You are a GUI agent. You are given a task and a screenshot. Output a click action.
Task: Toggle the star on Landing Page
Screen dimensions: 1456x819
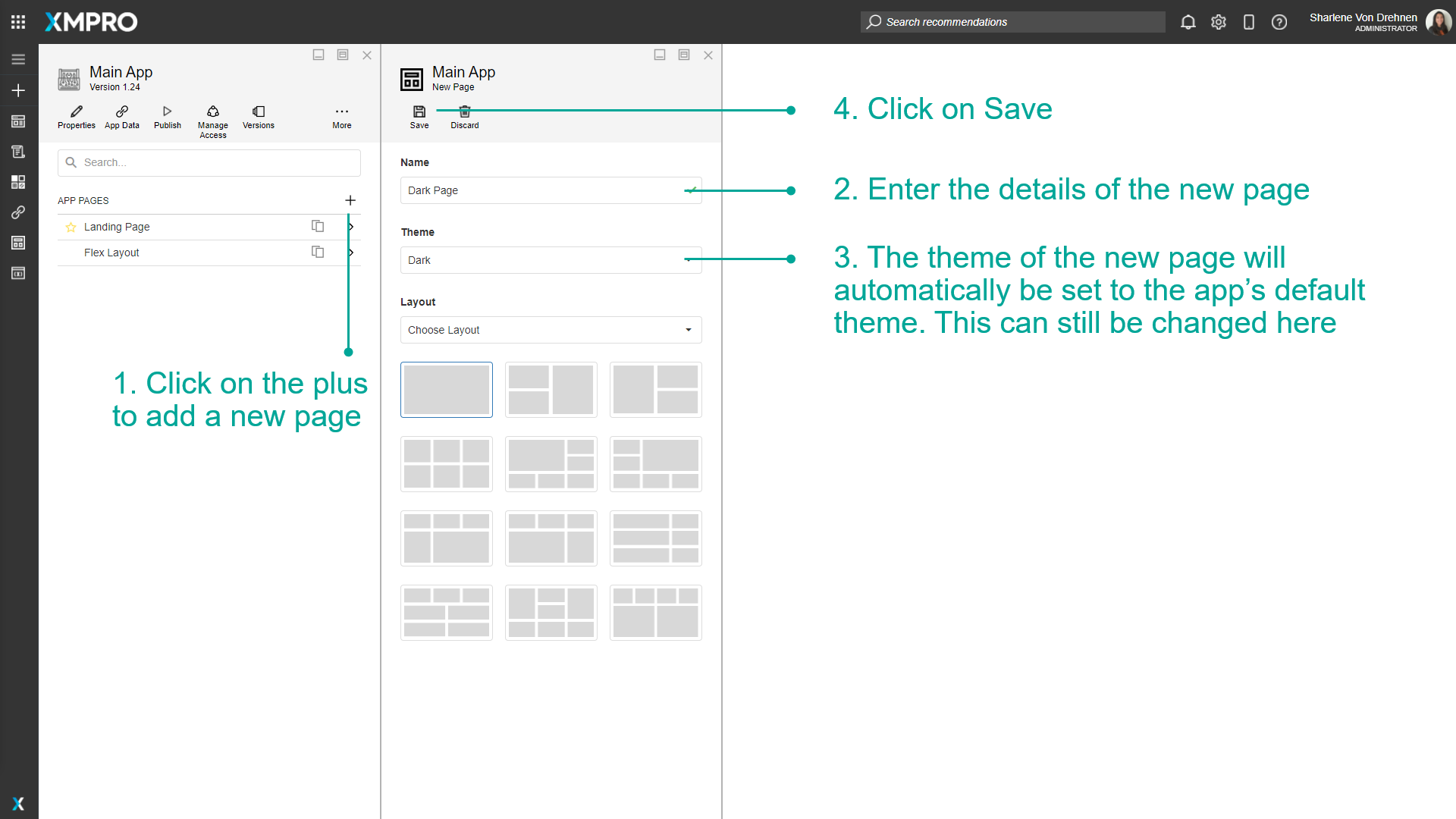pyautogui.click(x=71, y=226)
